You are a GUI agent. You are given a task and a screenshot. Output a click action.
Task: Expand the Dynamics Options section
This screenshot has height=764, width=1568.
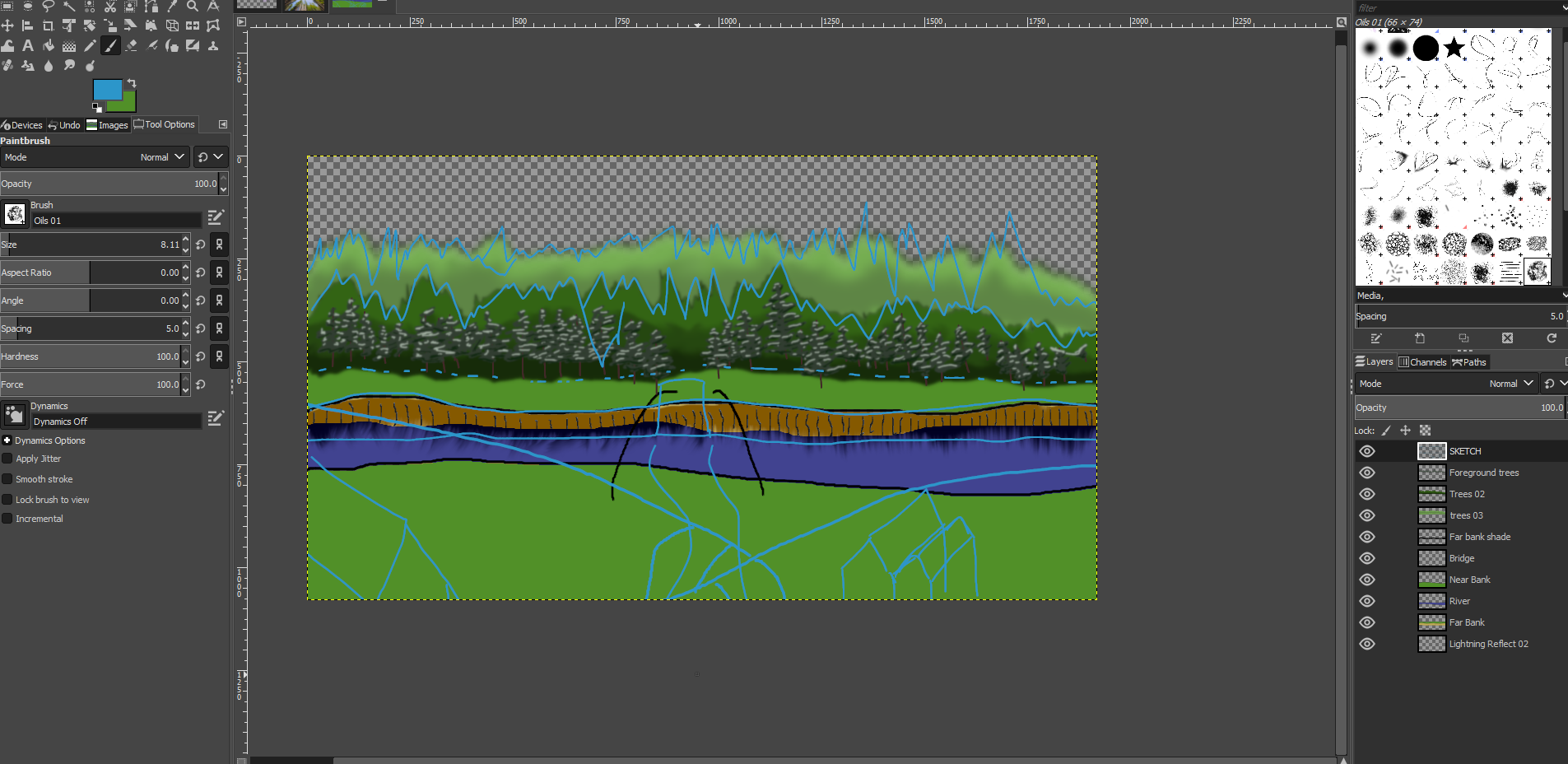coord(7,440)
